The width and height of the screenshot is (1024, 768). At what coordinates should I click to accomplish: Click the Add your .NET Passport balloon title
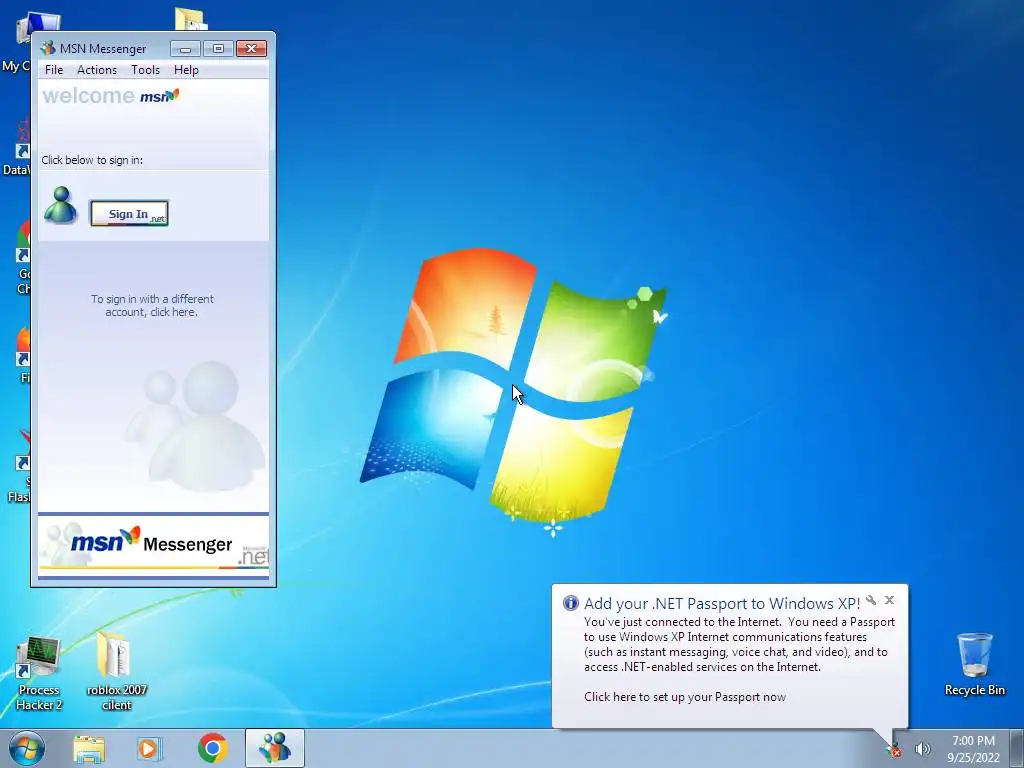point(722,603)
